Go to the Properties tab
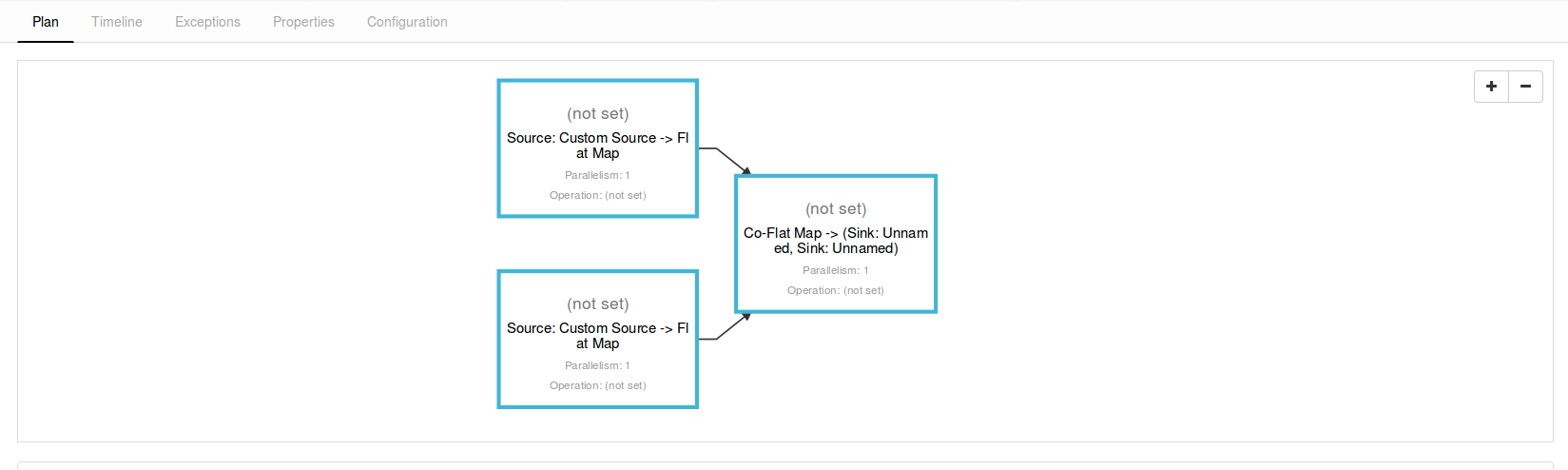1568x470 pixels. (x=303, y=22)
